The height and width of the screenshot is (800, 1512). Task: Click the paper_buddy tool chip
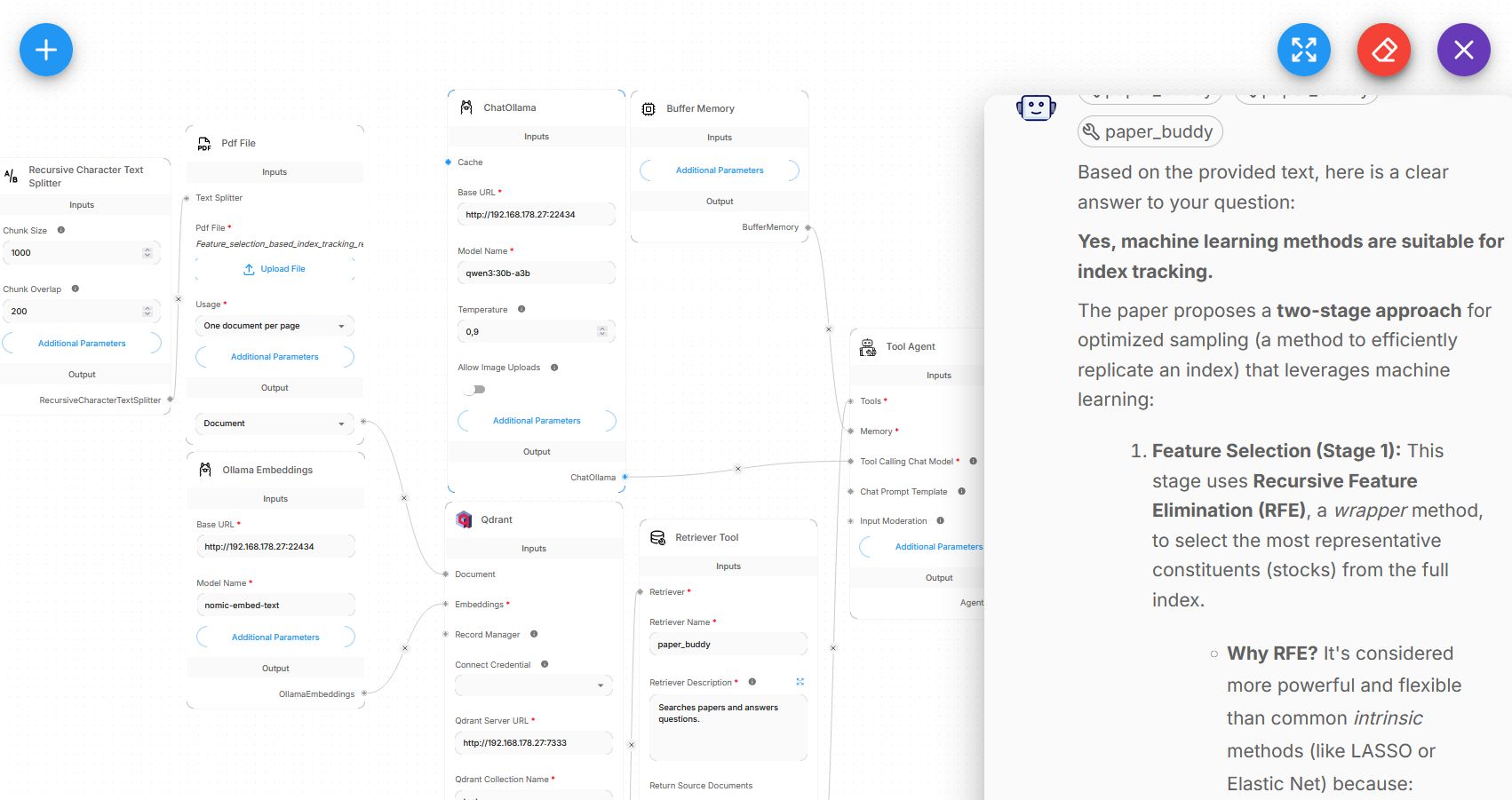[x=1150, y=132]
